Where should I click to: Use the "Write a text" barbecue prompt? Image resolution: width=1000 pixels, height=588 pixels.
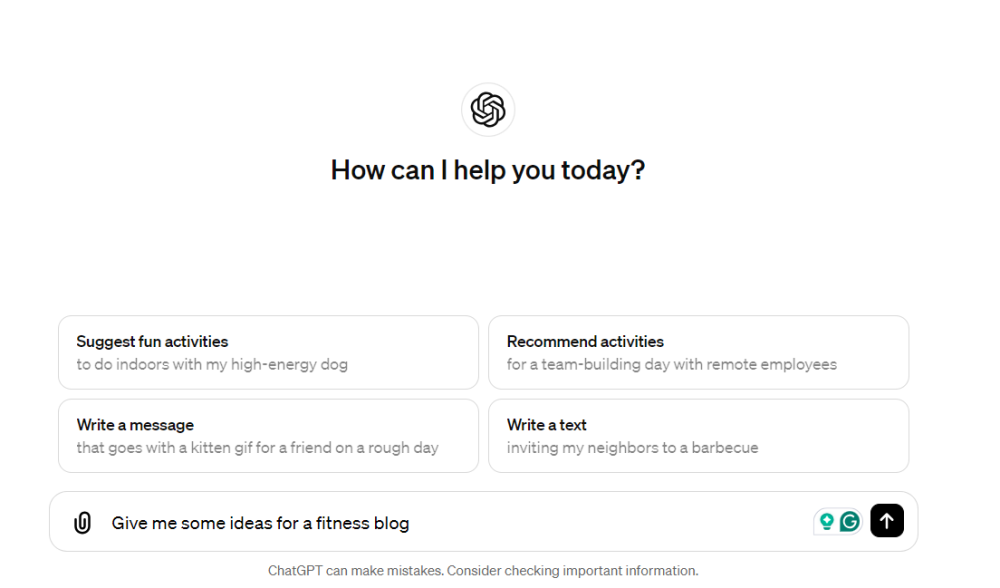pyautogui.click(x=698, y=435)
